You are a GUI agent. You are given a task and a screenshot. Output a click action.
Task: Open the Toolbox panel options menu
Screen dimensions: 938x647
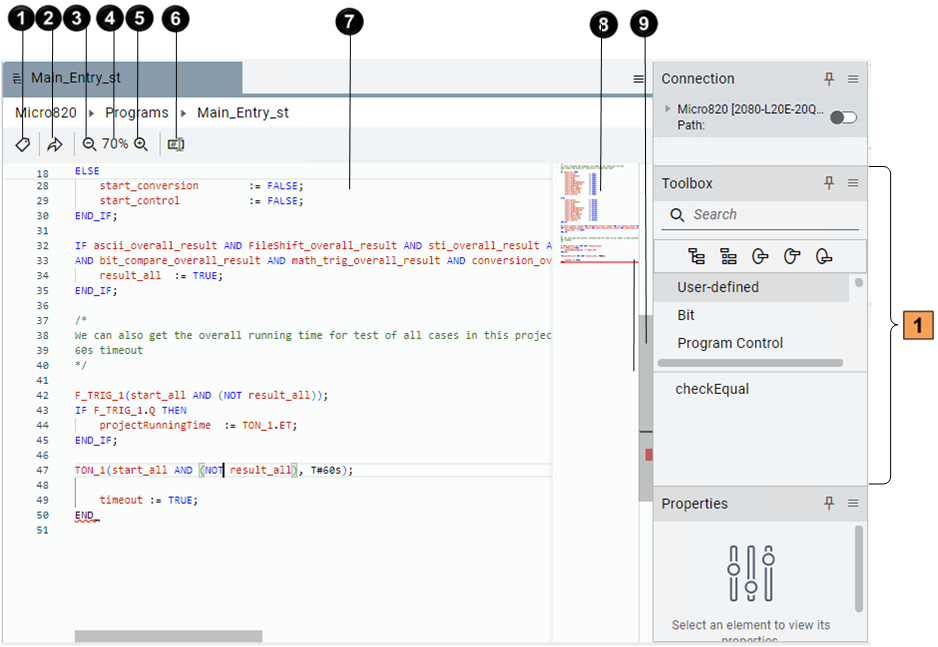click(853, 183)
